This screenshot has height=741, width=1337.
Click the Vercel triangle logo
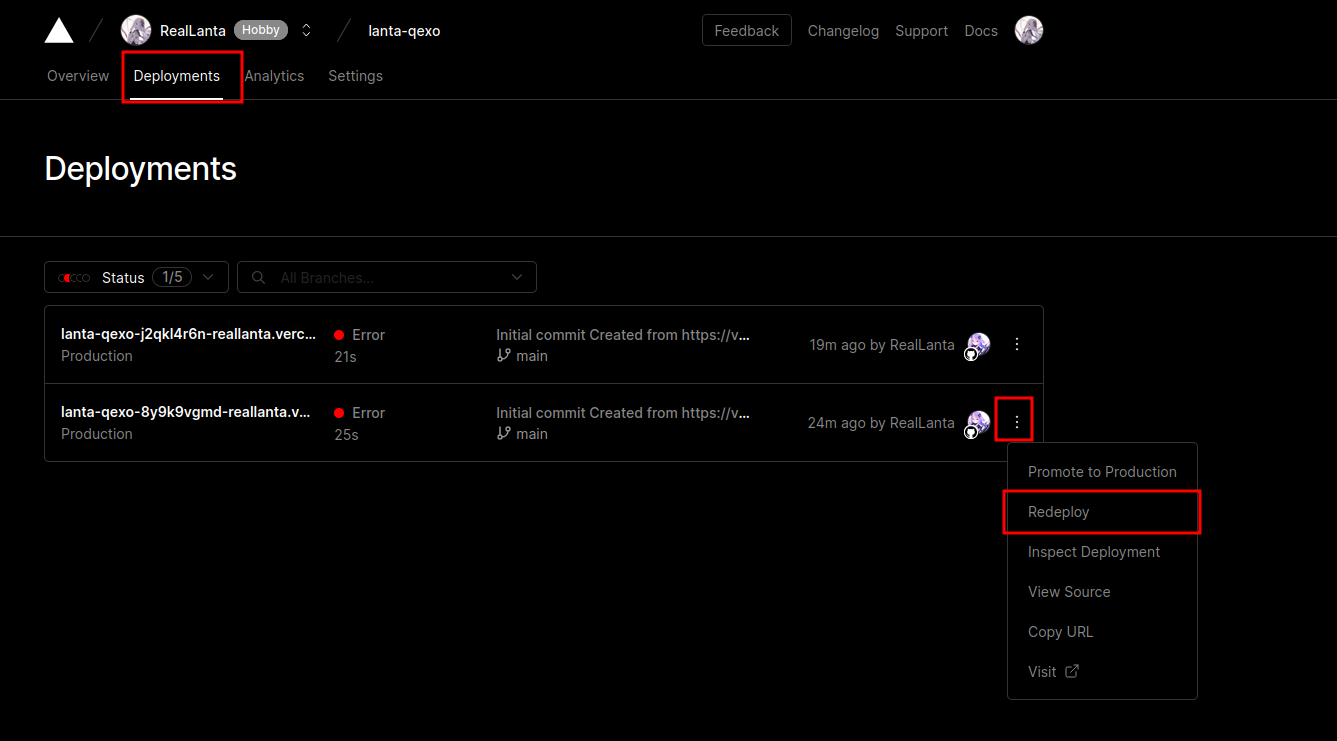[x=59, y=31]
